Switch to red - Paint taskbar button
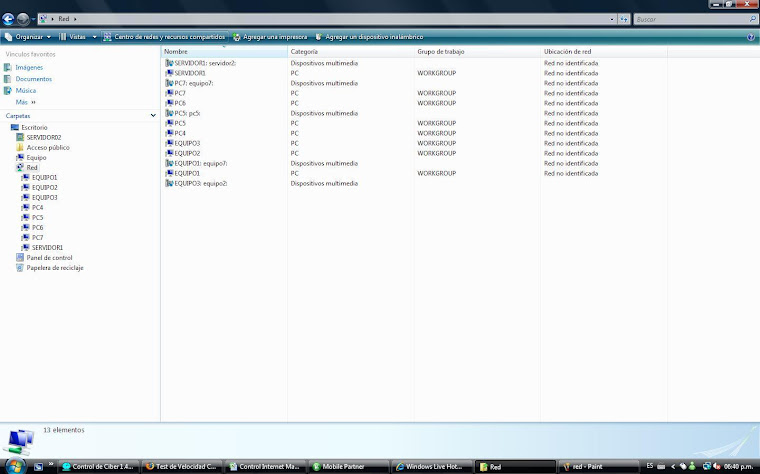Viewport: 760px width, 474px height. point(599,467)
